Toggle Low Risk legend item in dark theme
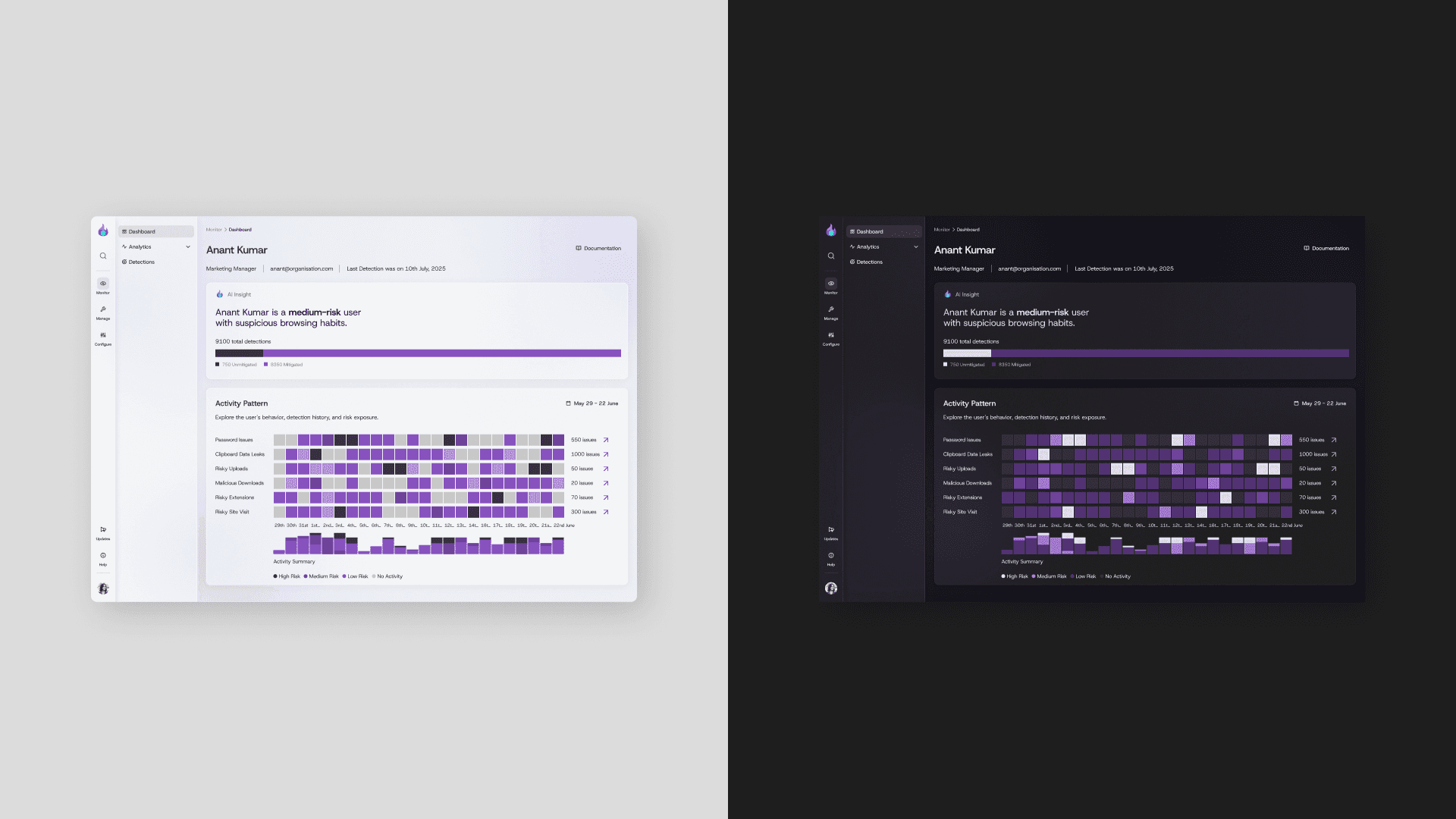The width and height of the screenshot is (1456, 819). (x=1083, y=576)
